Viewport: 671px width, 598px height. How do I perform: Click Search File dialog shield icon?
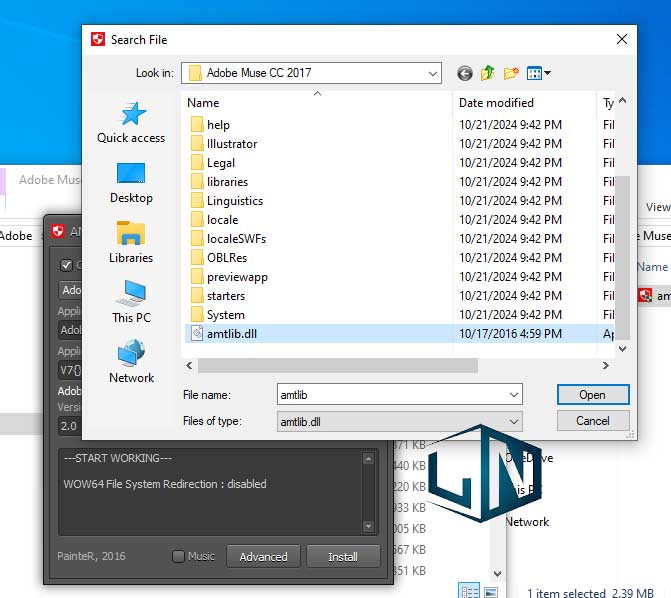coord(98,39)
